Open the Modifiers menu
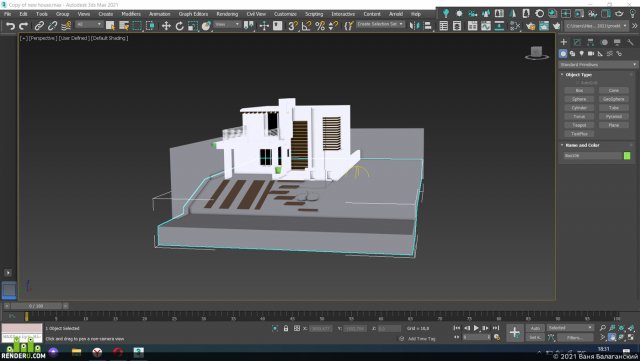The height and width of the screenshot is (361, 640). point(131,14)
